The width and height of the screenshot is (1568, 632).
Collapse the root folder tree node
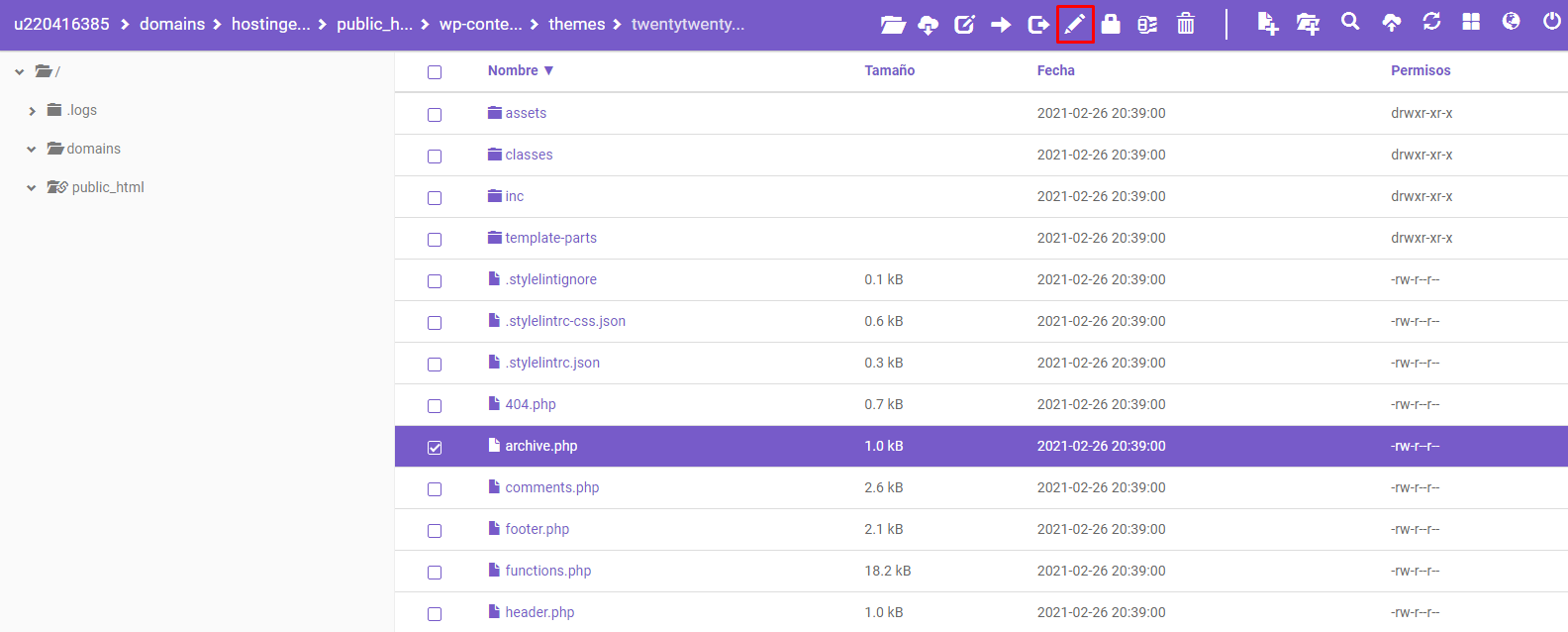point(19,72)
